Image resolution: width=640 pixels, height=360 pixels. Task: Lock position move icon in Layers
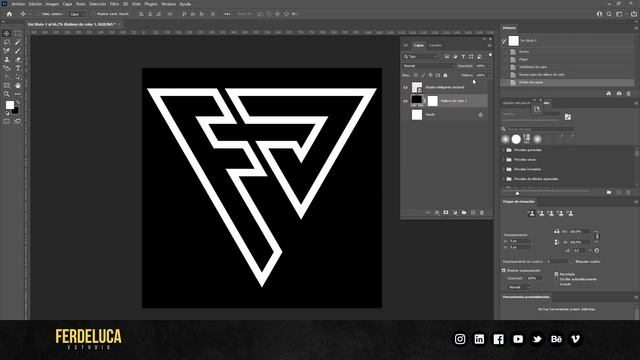[x=430, y=76]
